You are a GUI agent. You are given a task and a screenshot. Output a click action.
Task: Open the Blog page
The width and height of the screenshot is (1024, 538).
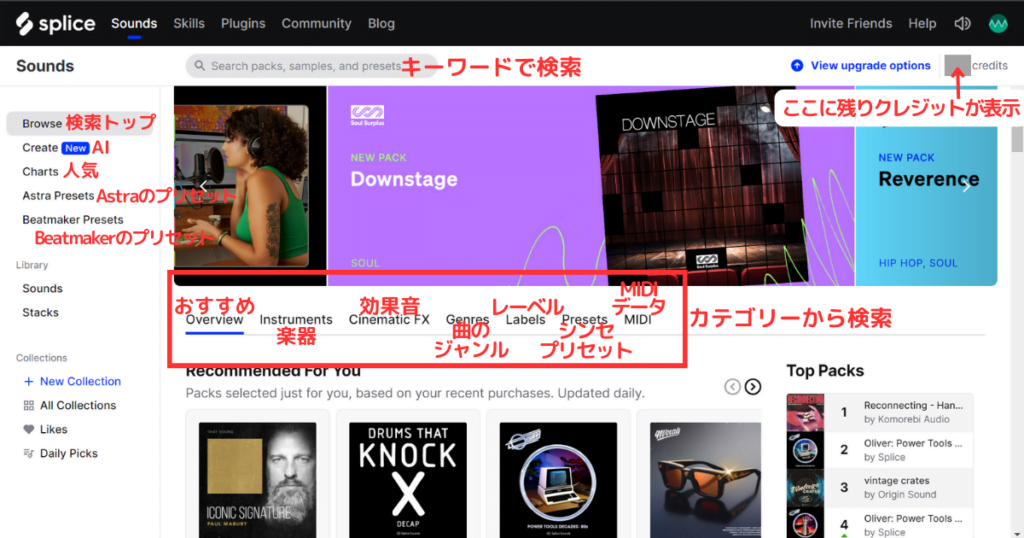(381, 24)
